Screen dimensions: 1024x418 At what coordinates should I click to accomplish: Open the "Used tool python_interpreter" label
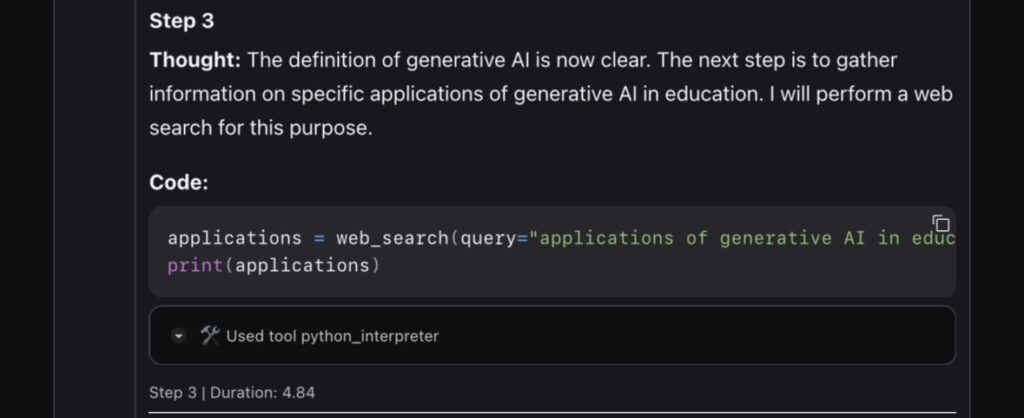[332, 336]
